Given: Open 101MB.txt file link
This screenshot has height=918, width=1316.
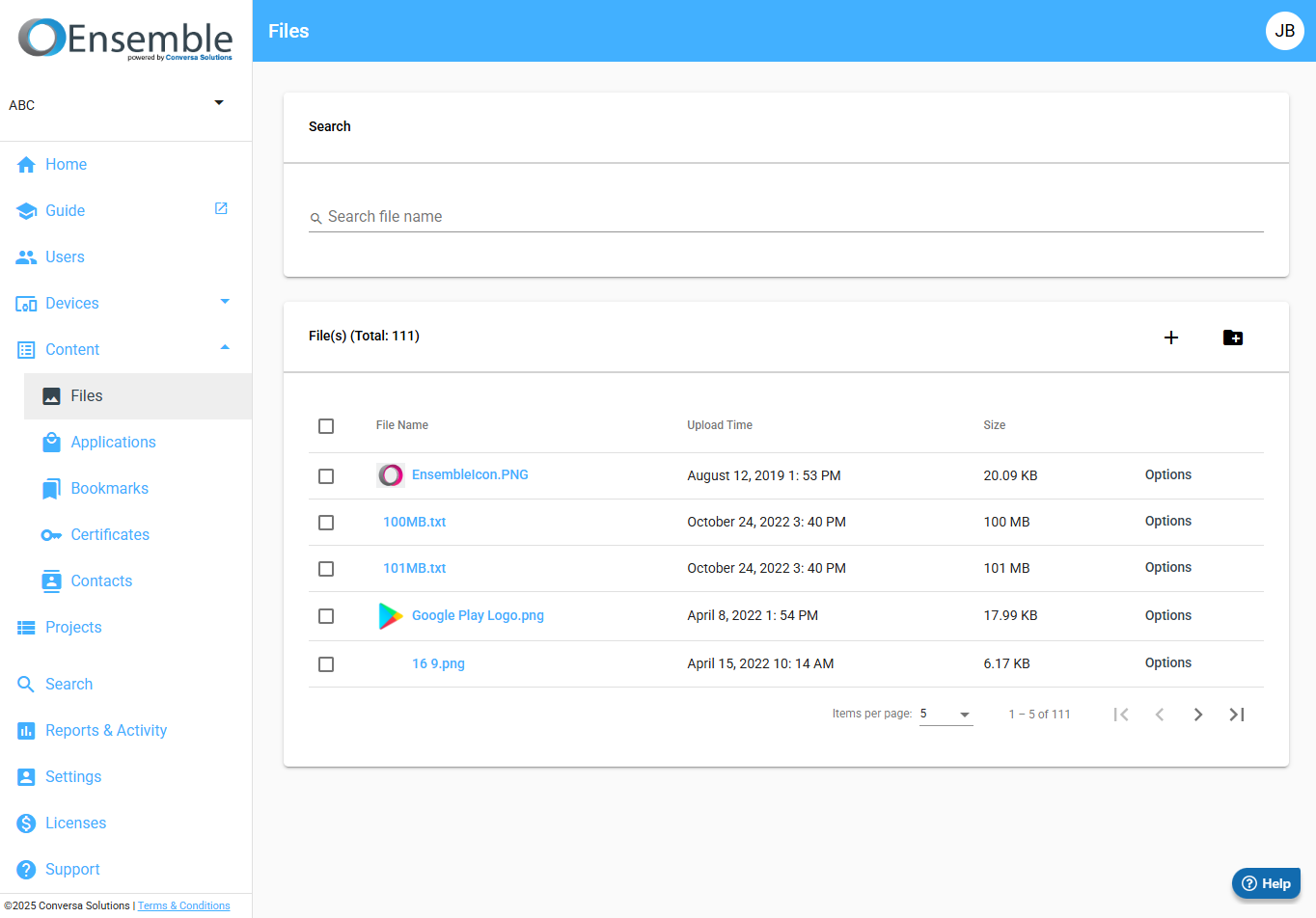Looking at the screenshot, I should point(415,568).
